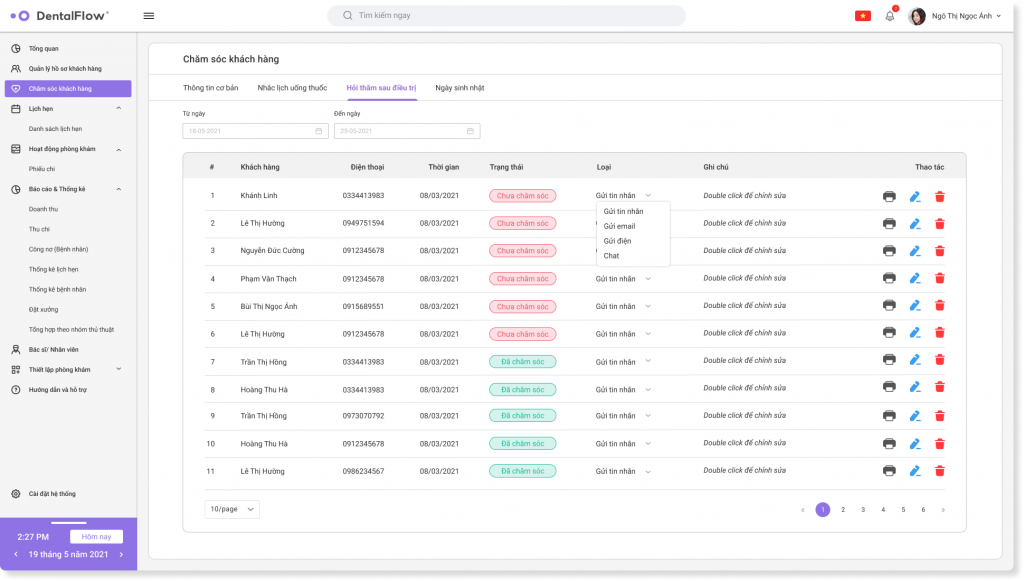Switch language via Vietnam flag icon

(x=863, y=16)
